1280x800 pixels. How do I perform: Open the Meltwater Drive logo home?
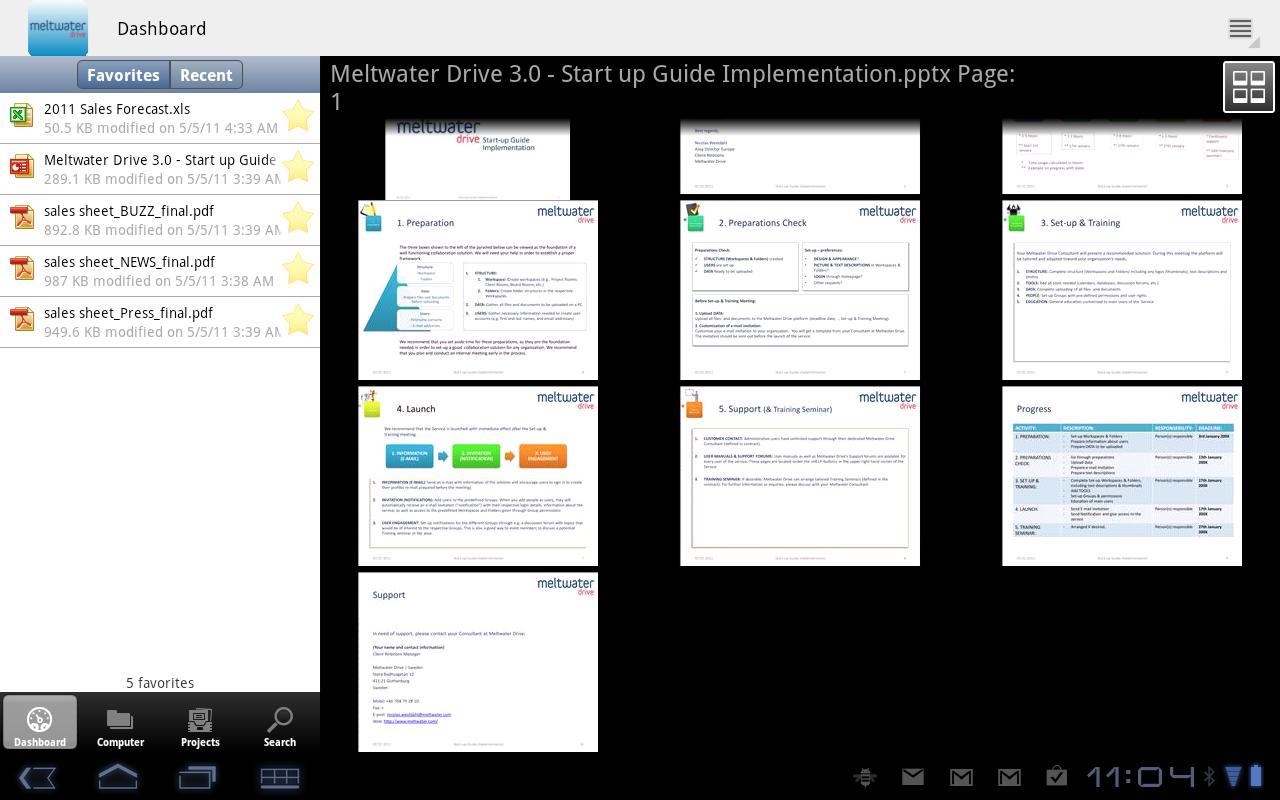coord(58,28)
